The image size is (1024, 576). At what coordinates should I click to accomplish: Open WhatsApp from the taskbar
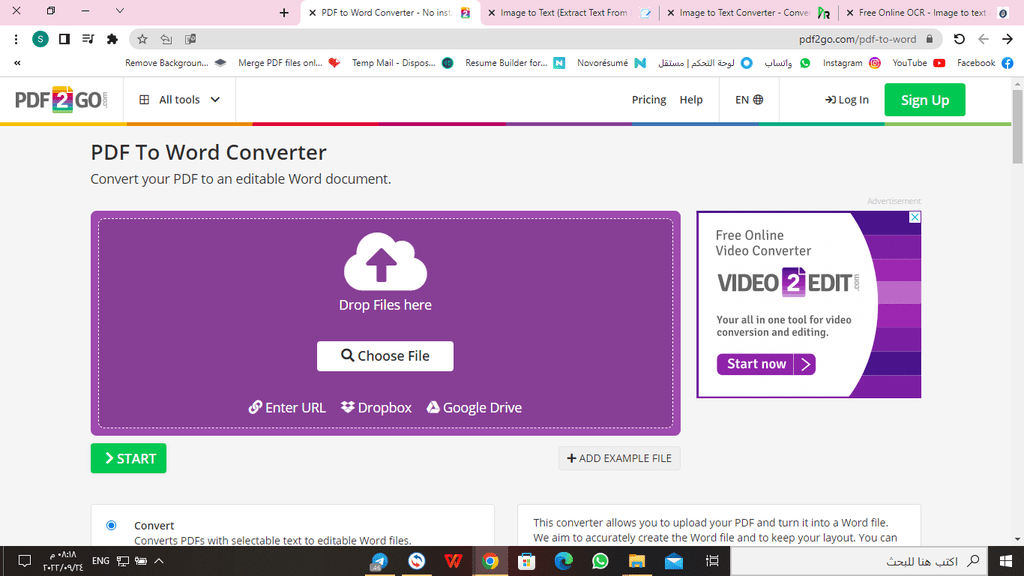point(600,561)
